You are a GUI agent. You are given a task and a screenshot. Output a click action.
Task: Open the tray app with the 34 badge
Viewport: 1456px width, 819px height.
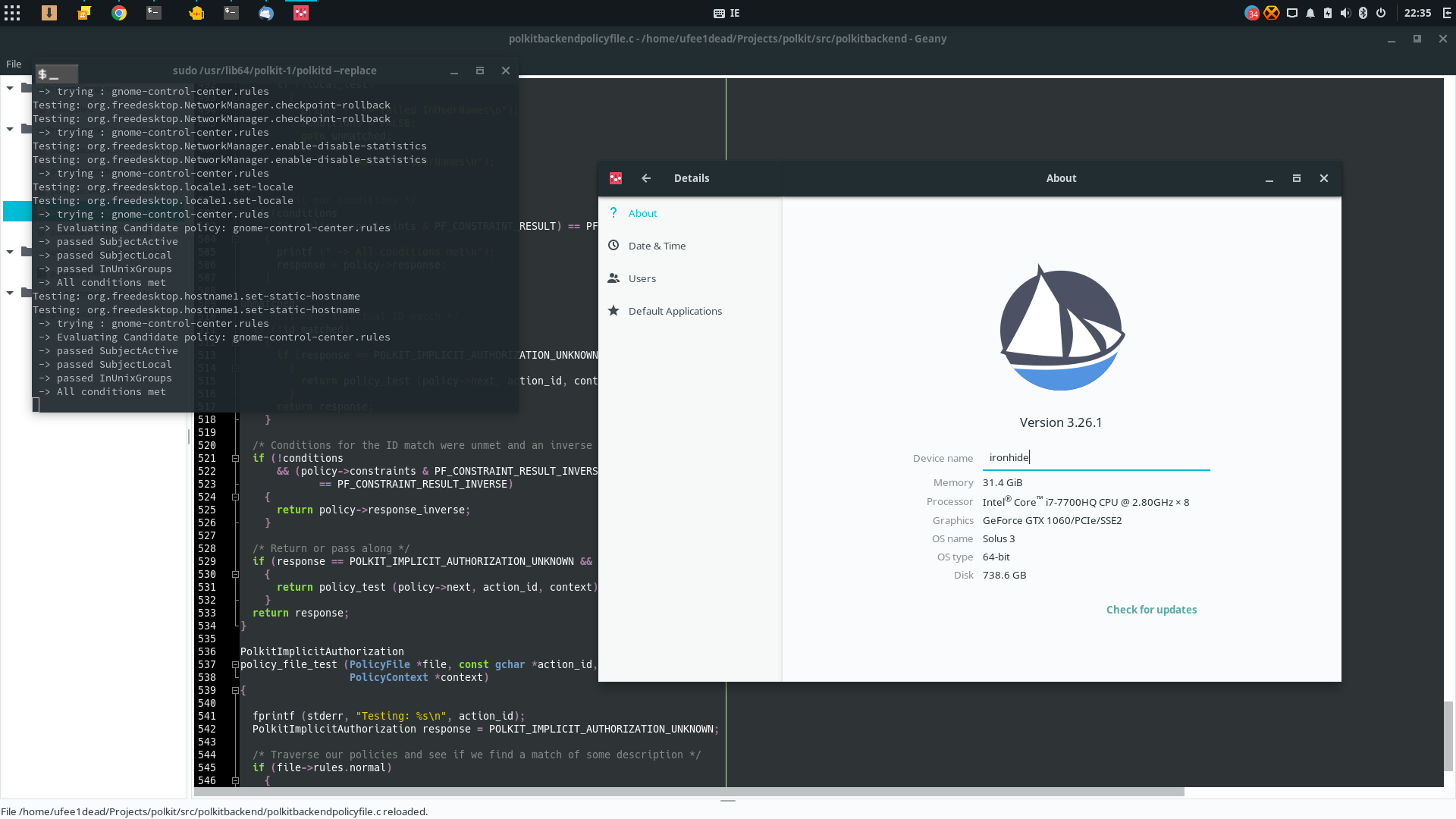(1252, 13)
